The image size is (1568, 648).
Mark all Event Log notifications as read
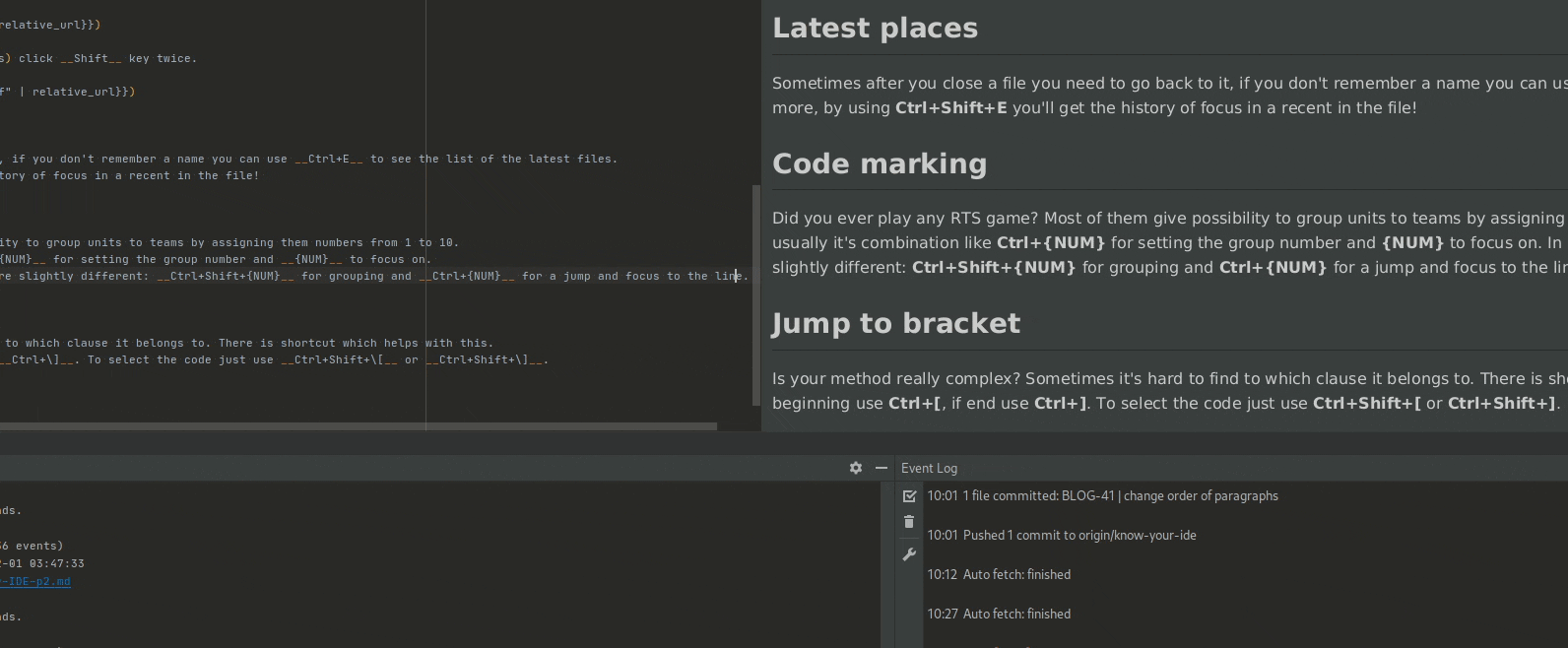click(909, 496)
